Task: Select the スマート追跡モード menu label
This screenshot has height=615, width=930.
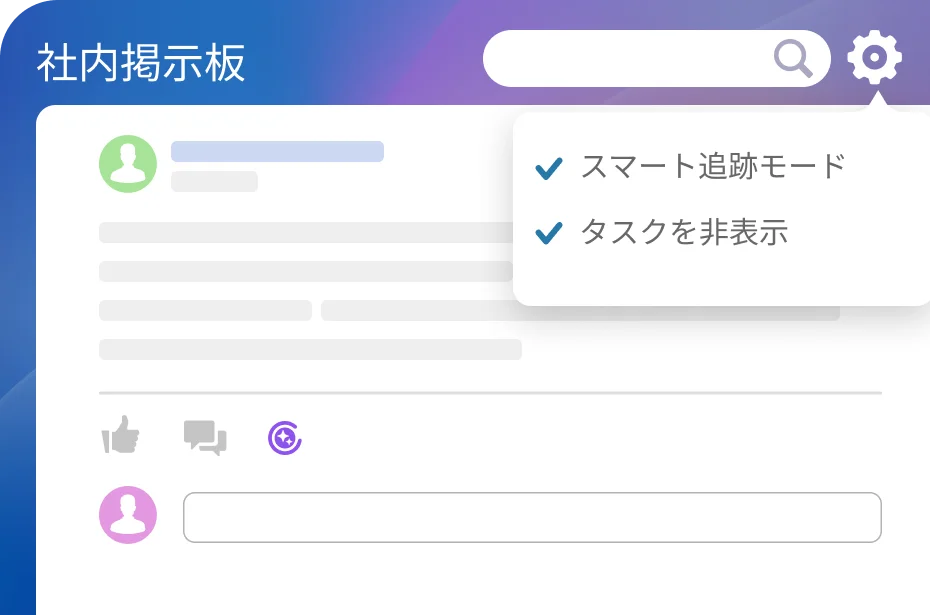Action: 713,167
